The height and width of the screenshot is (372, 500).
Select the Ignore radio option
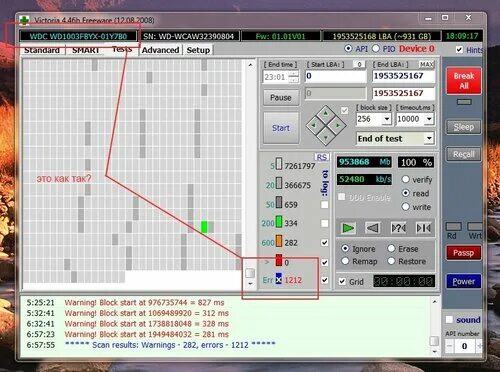(345, 249)
